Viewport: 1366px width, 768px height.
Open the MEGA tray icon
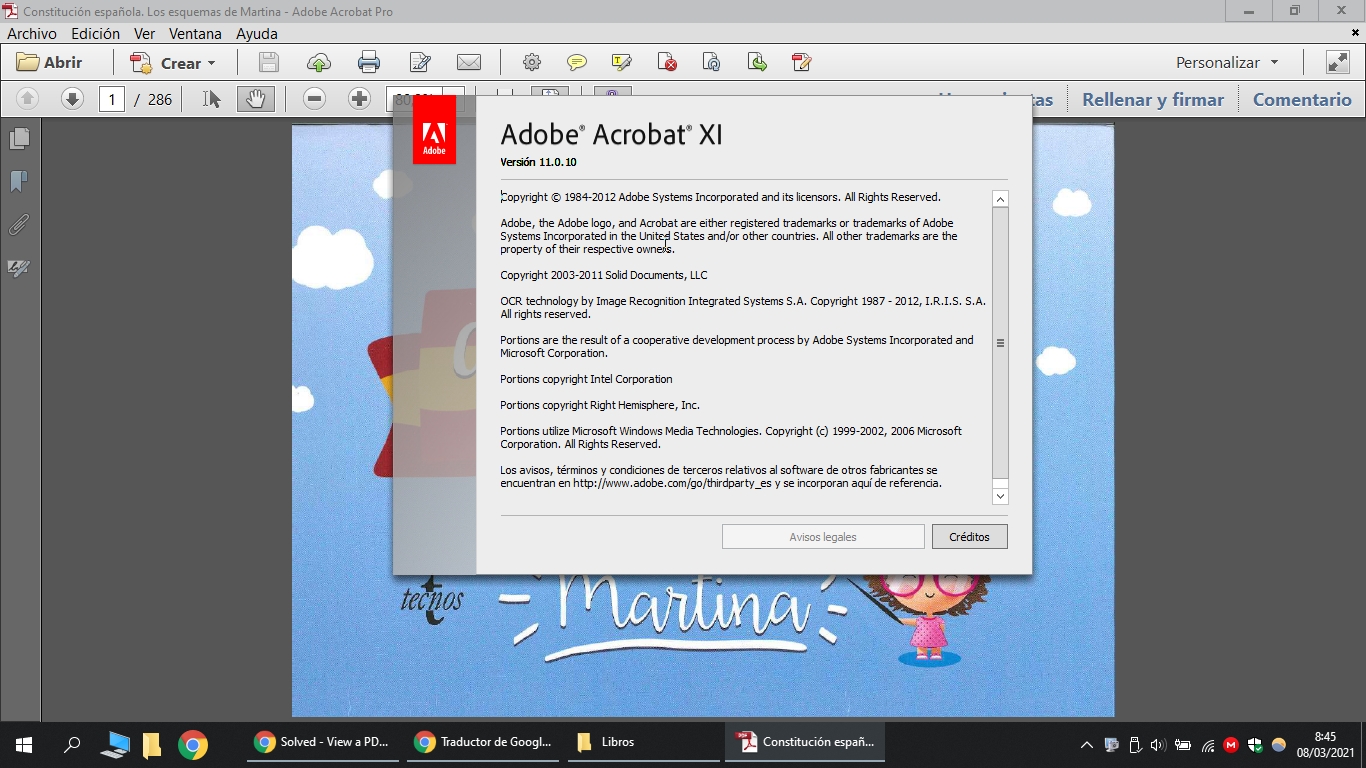pyautogui.click(x=1231, y=745)
